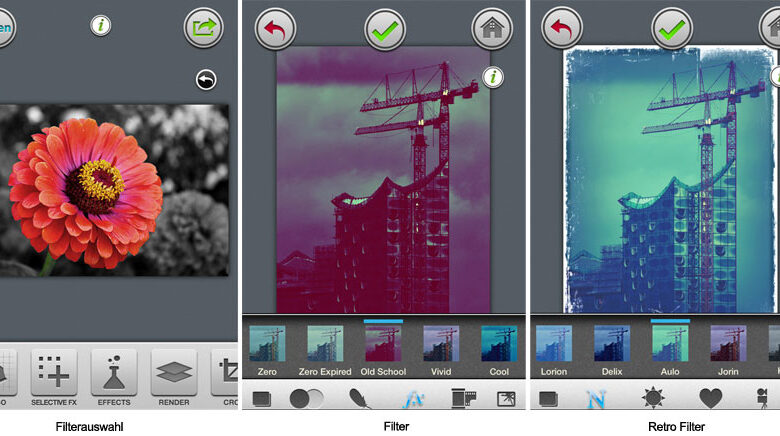The height and width of the screenshot is (436, 780).
Task: Tap info icon over the purple crane photo
Action: (492, 77)
